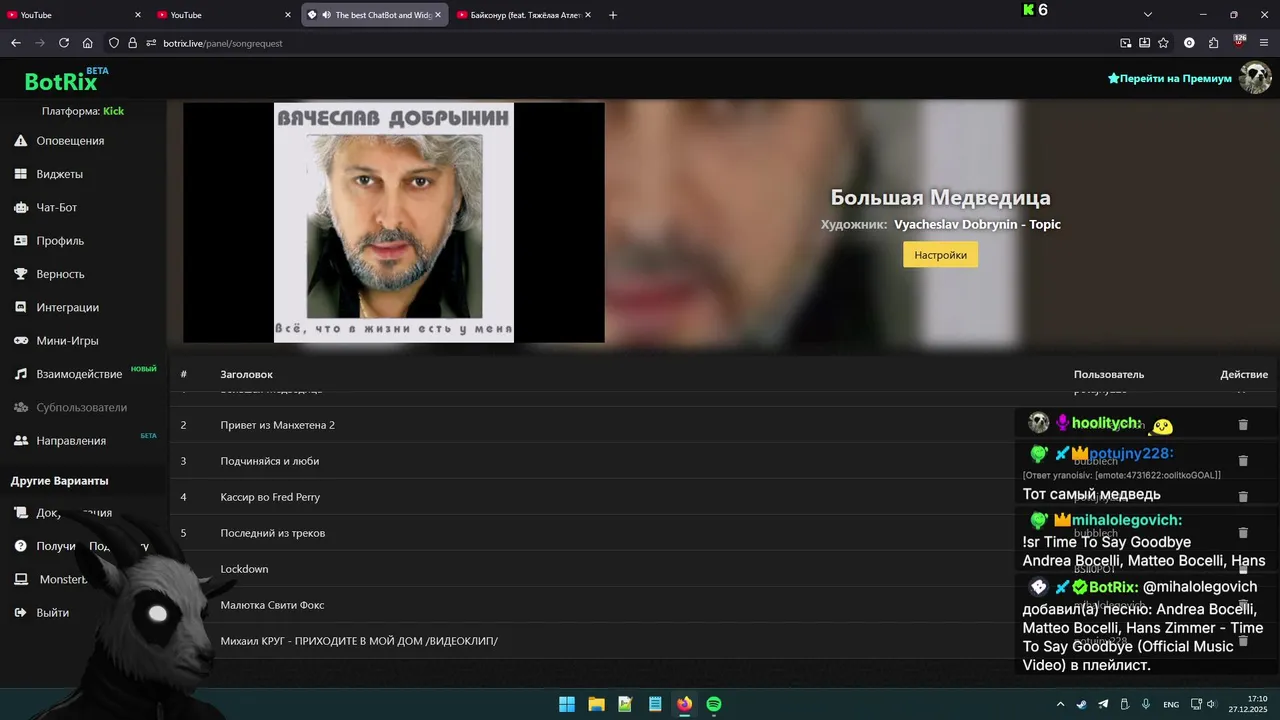The image size is (1280, 720).
Task: Reload the current page
Action: point(64,43)
